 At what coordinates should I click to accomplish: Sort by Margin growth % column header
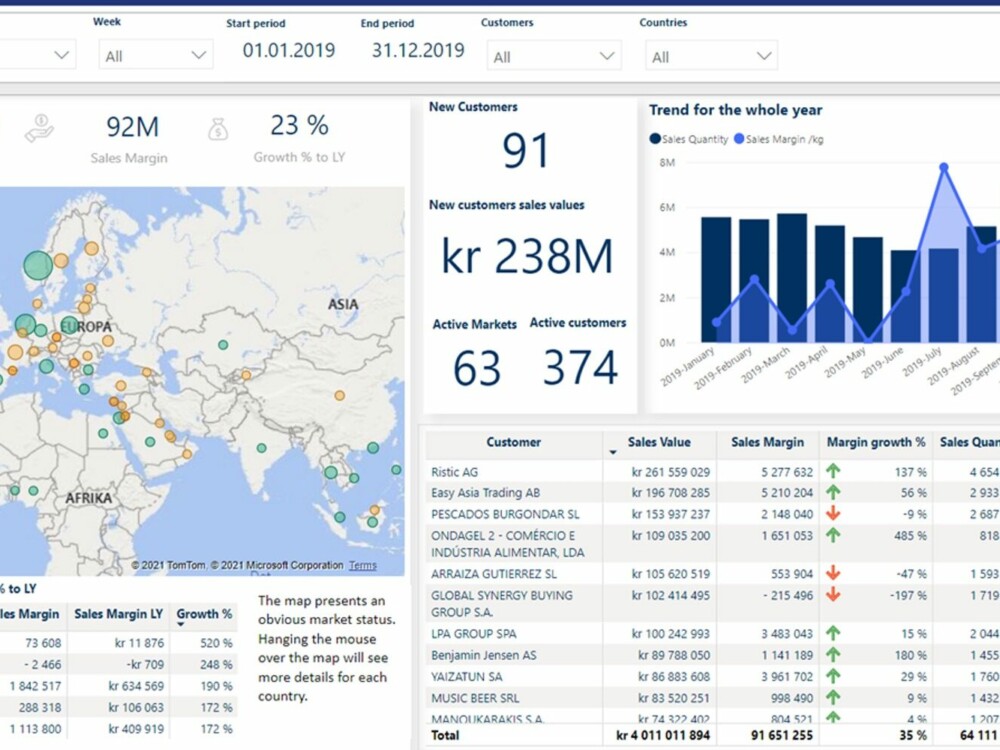point(876,442)
